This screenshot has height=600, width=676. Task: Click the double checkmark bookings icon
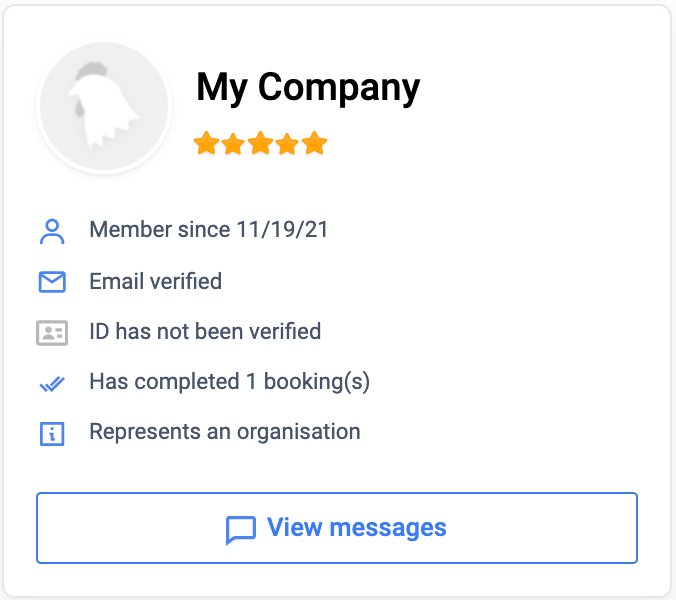pyautogui.click(x=51, y=383)
